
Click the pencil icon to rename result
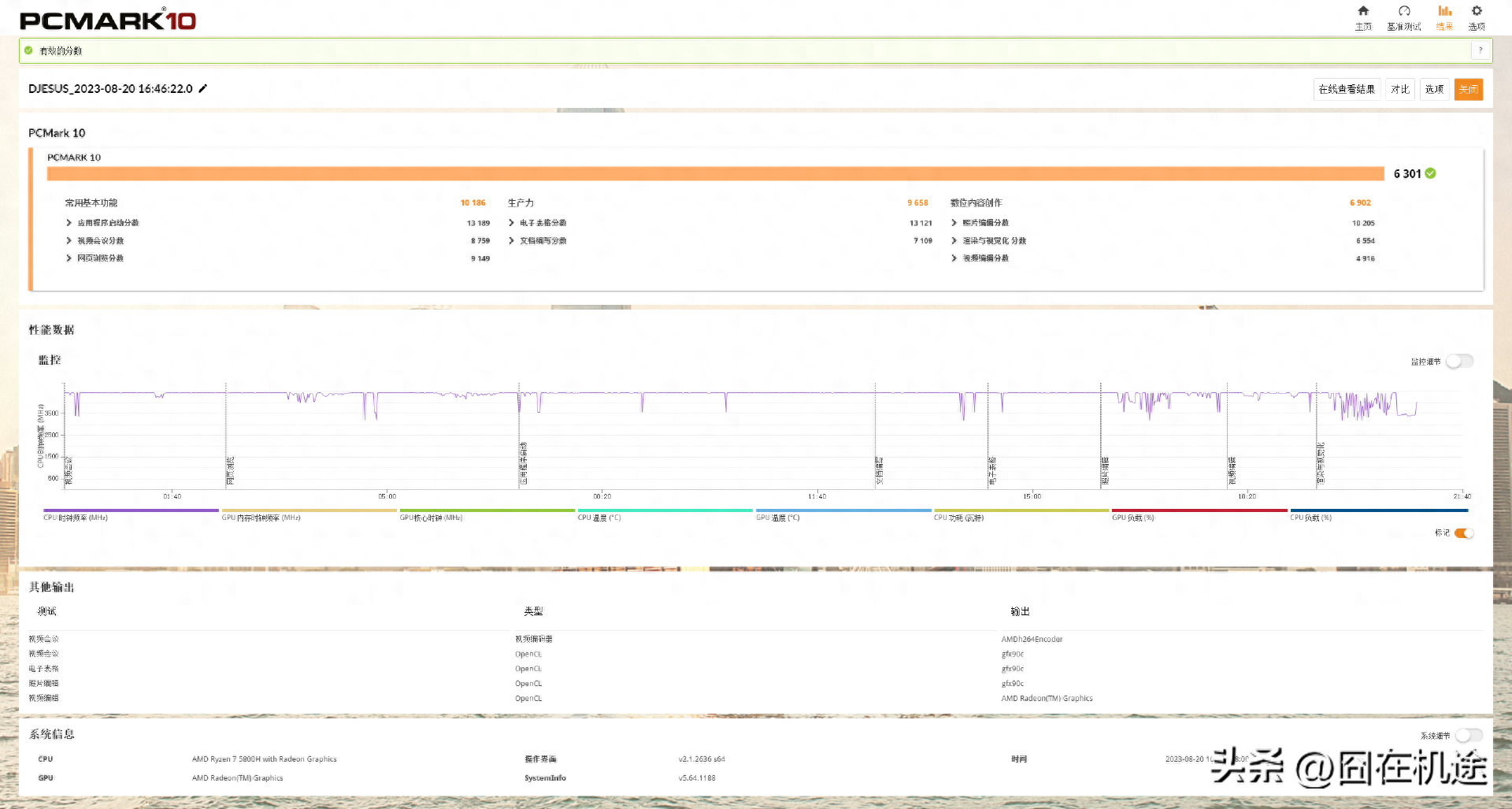[x=202, y=88]
